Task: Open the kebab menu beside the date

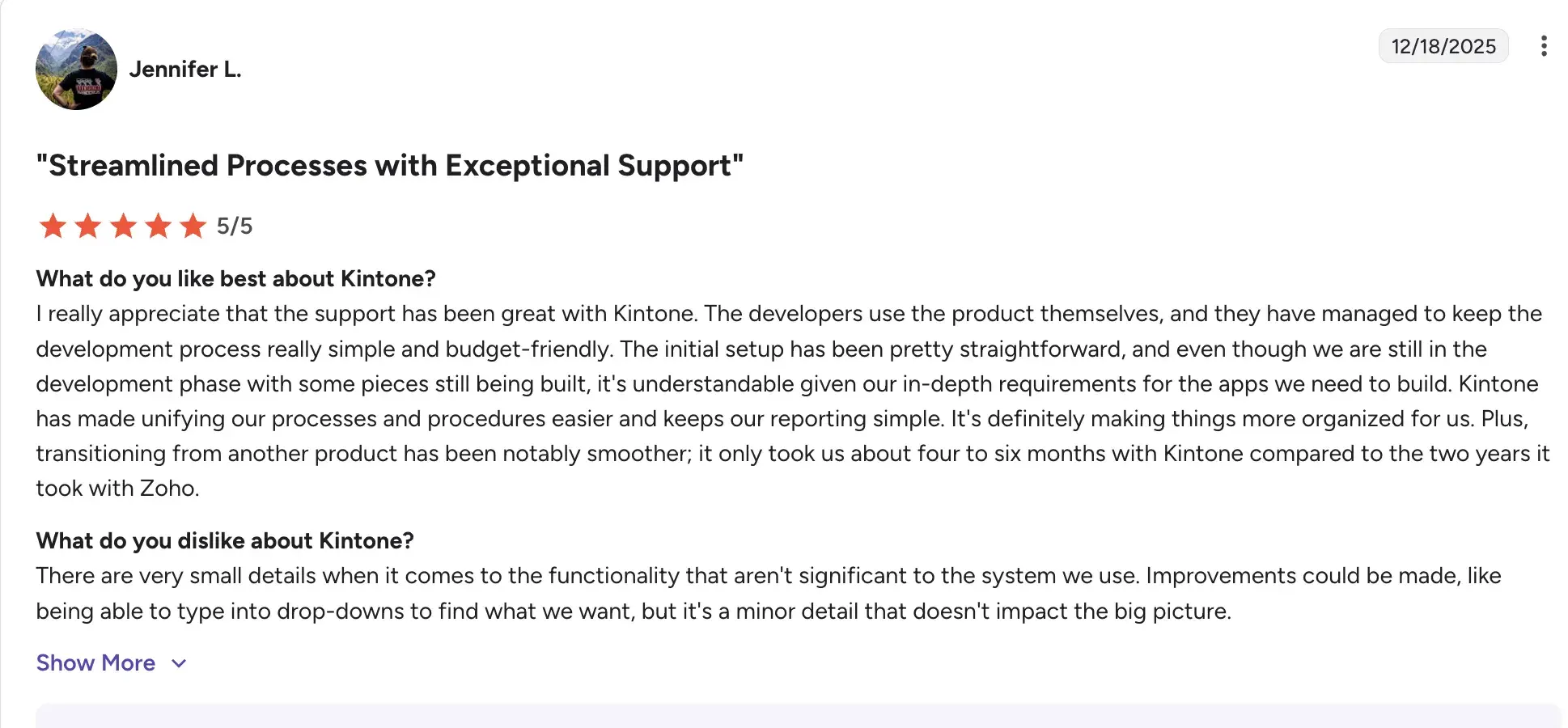Action: coord(1544,46)
